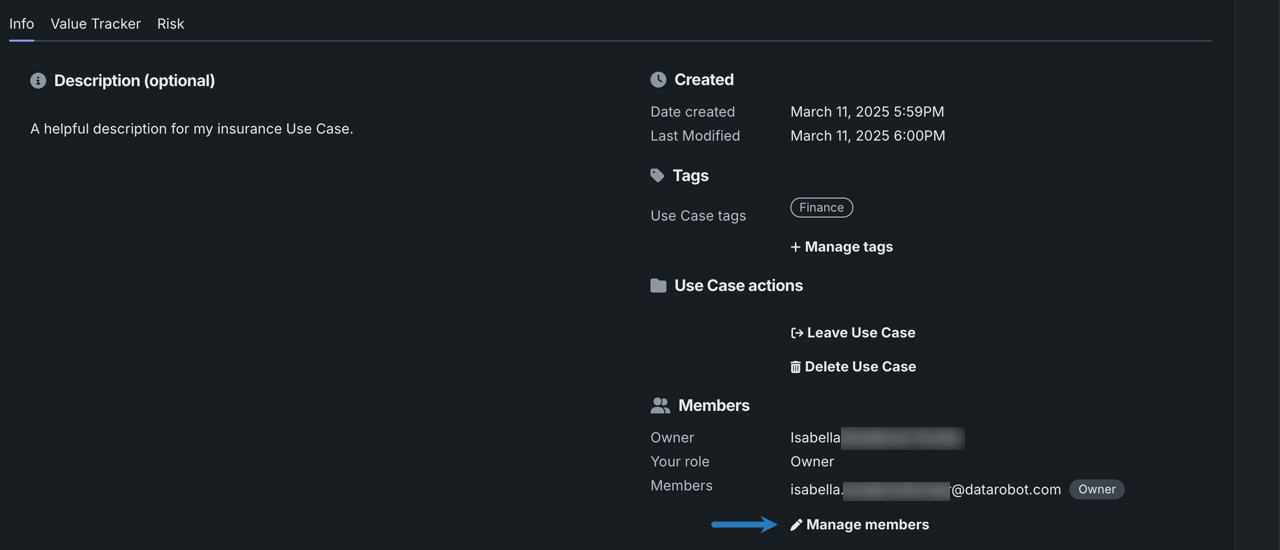The width and height of the screenshot is (1280, 550).
Task: Click the tag icon beside Tags heading
Action: coord(657,175)
